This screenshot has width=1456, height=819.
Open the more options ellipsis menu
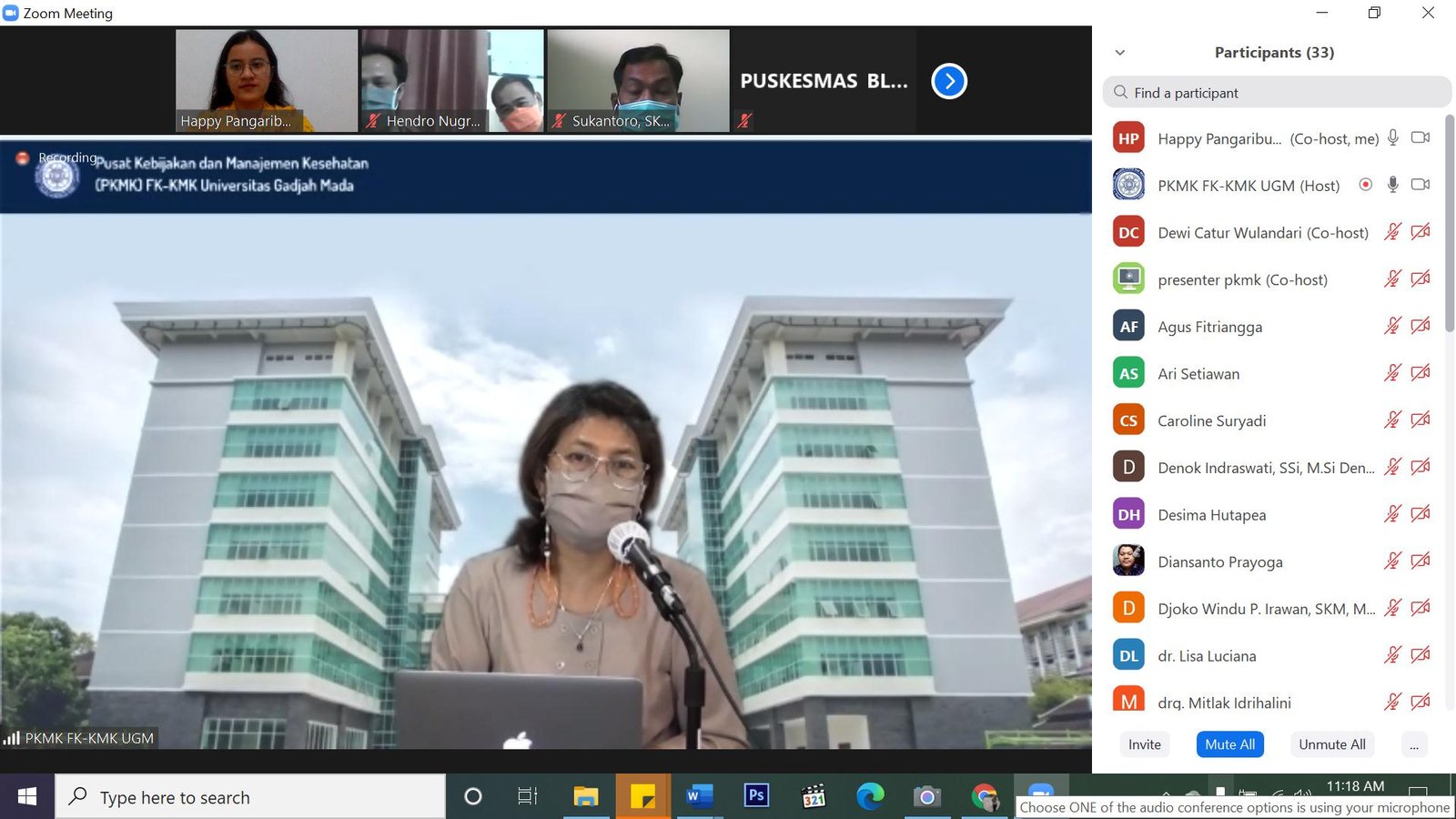pyautogui.click(x=1413, y=745)
